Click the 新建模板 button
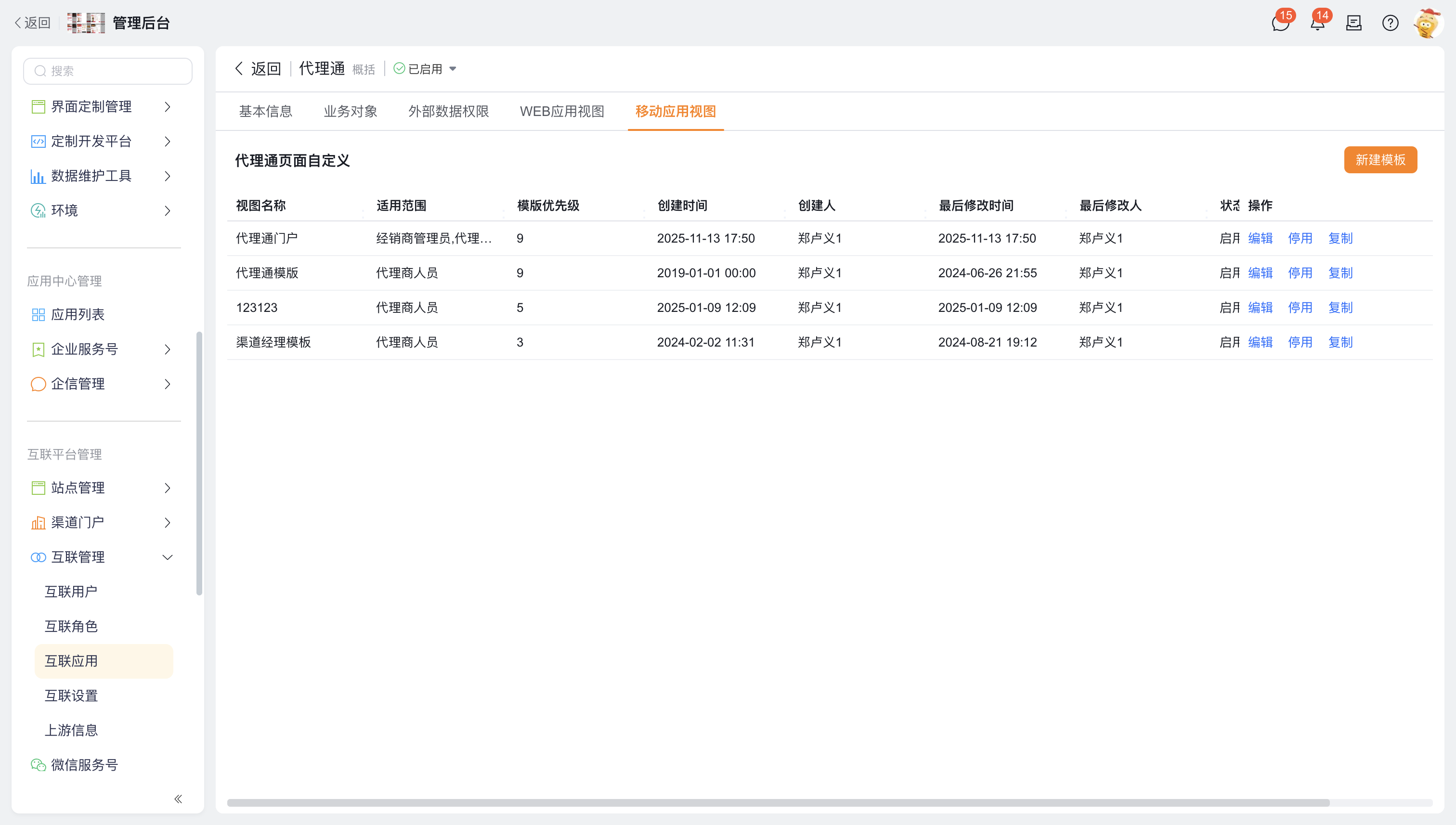1456x825 pixels. (x=1380, y=160)
